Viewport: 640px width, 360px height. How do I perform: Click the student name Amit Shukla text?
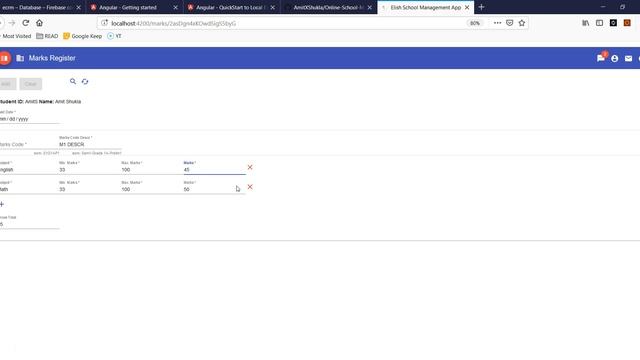coord(68,101)
